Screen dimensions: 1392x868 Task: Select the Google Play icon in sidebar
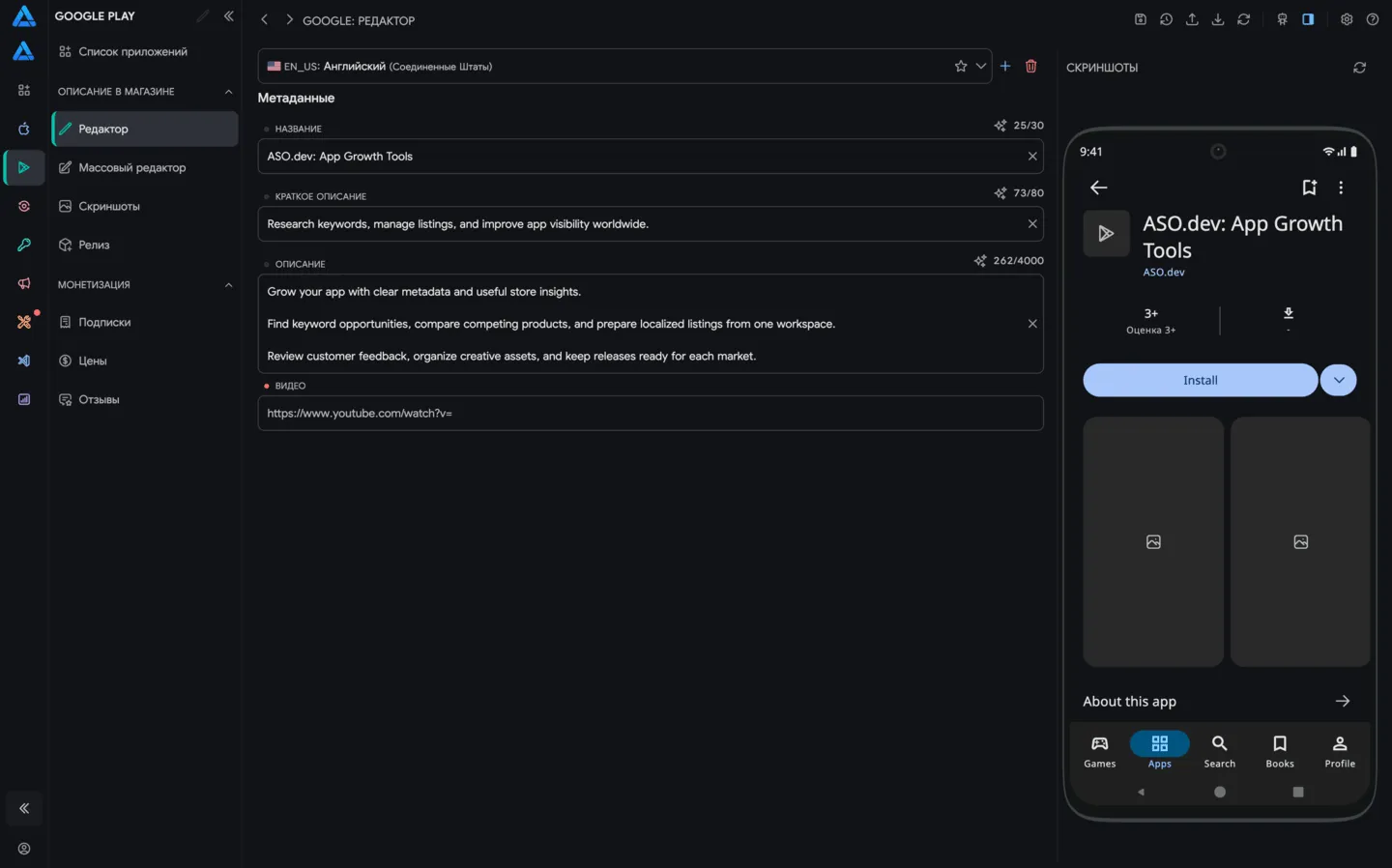click(x=24, y=167)
